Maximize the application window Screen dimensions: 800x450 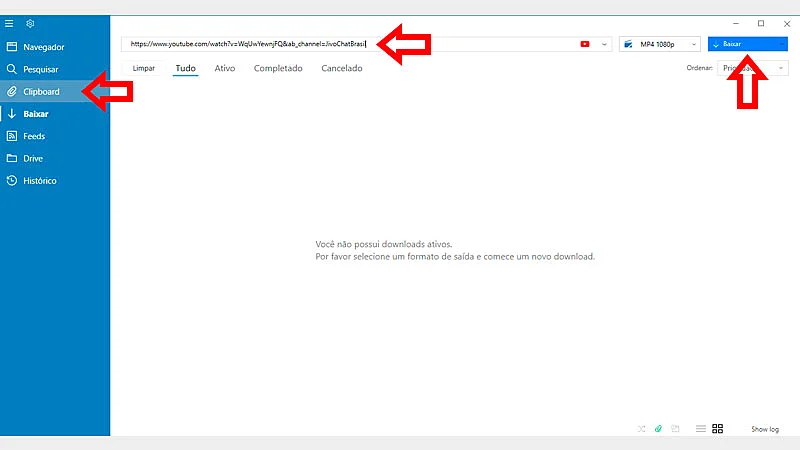761,23
